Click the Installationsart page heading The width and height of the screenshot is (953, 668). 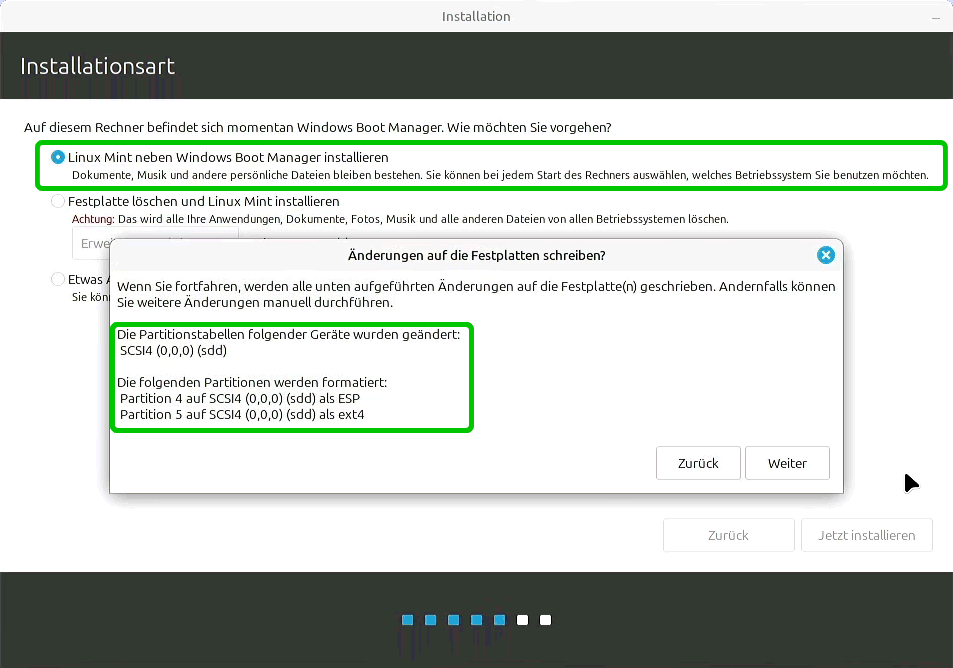coord(98,67)
